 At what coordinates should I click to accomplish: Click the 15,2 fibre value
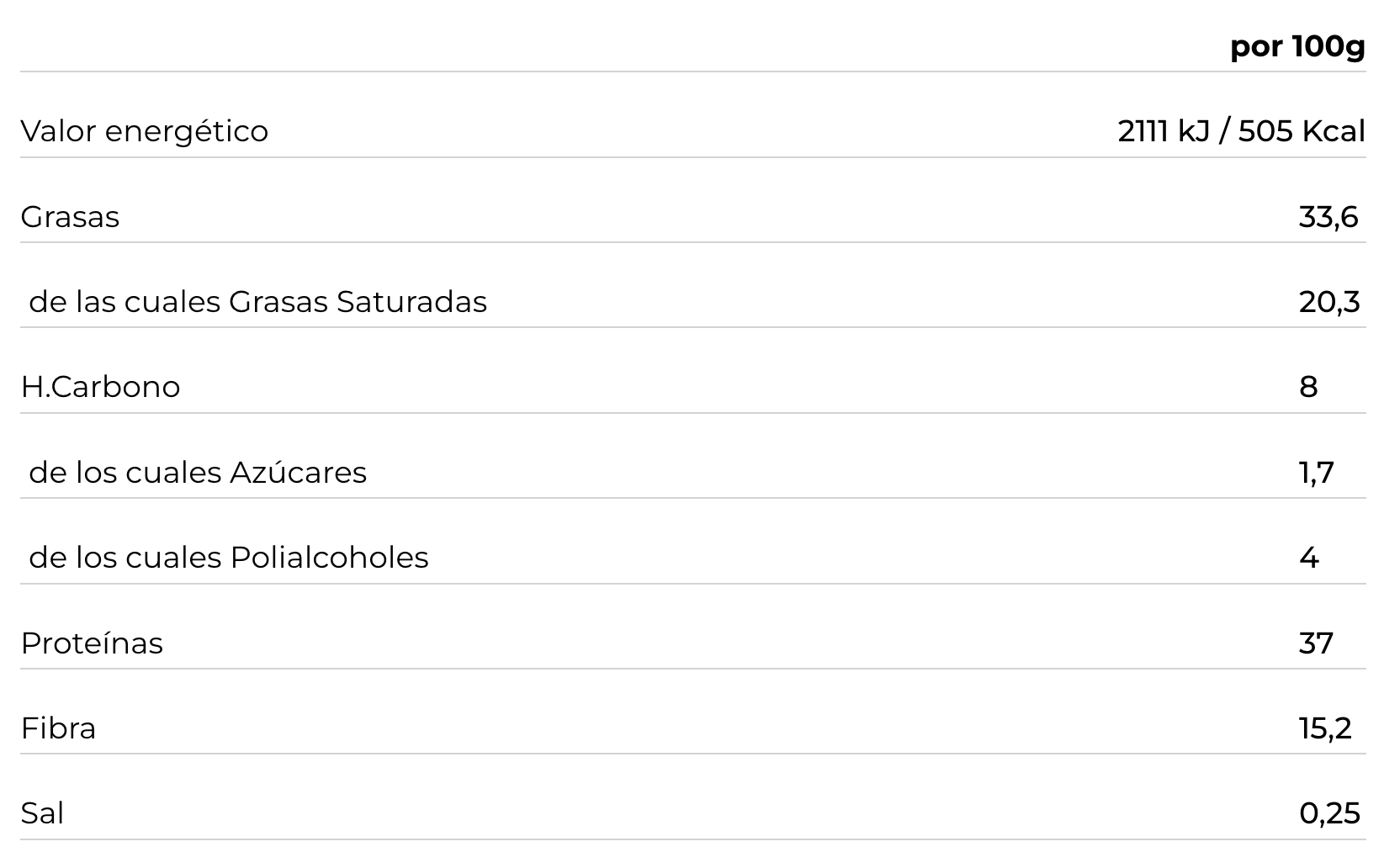(x=1325, y=728)
